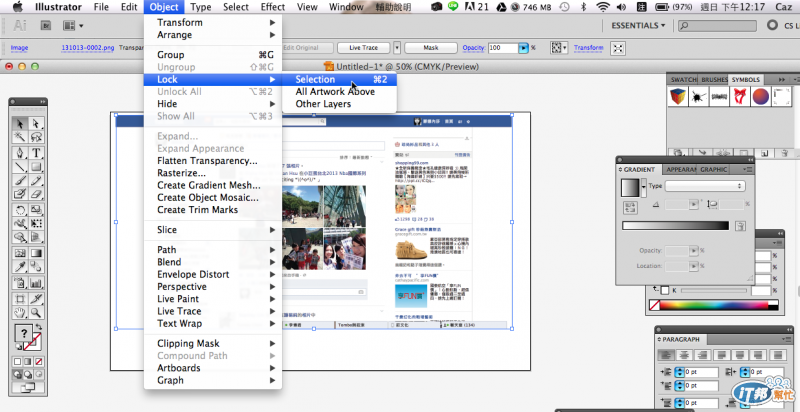Select the Eyedropper tool

pos(20,266)
